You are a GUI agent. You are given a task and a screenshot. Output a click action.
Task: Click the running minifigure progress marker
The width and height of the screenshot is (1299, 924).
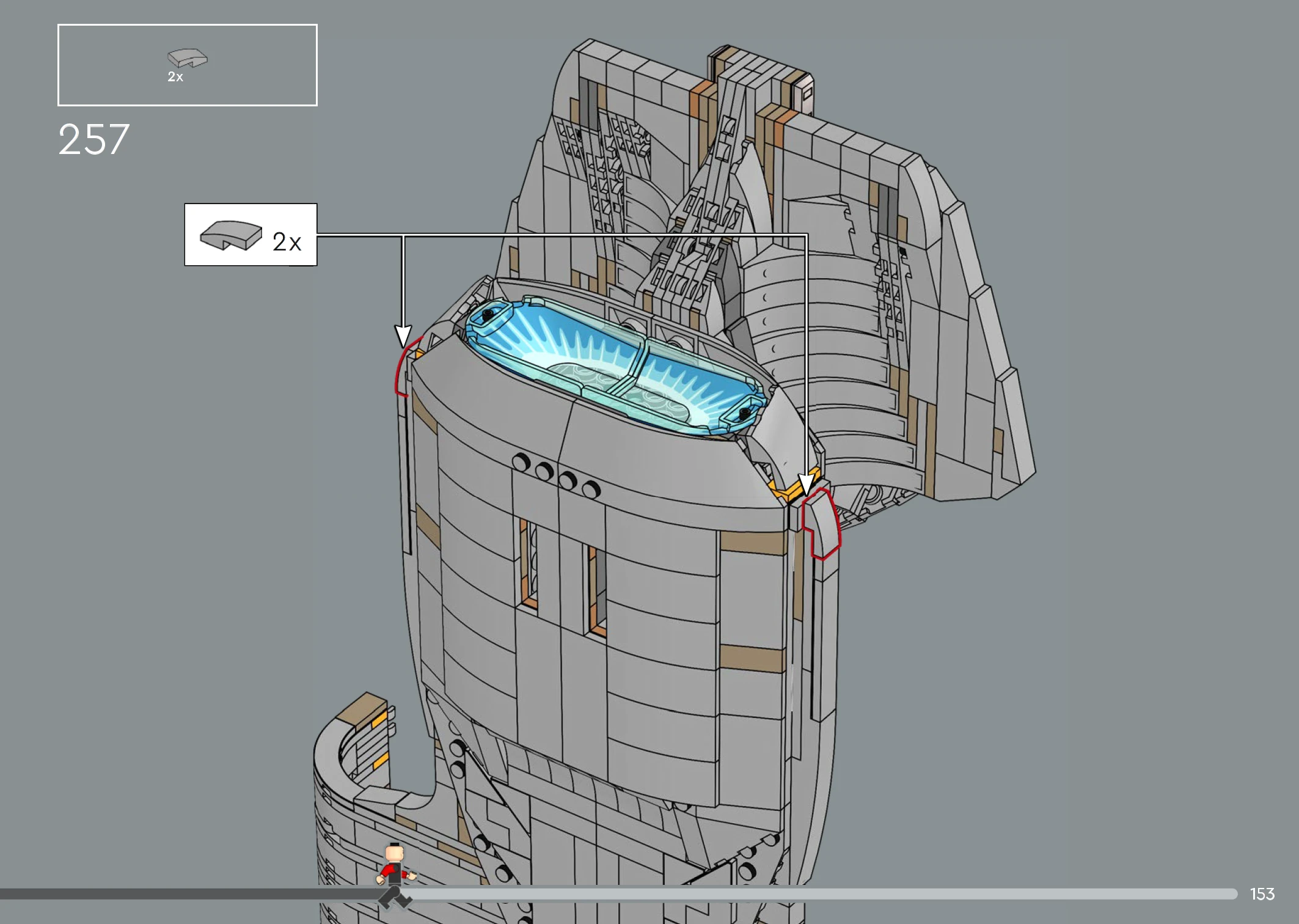pos(395,874)
